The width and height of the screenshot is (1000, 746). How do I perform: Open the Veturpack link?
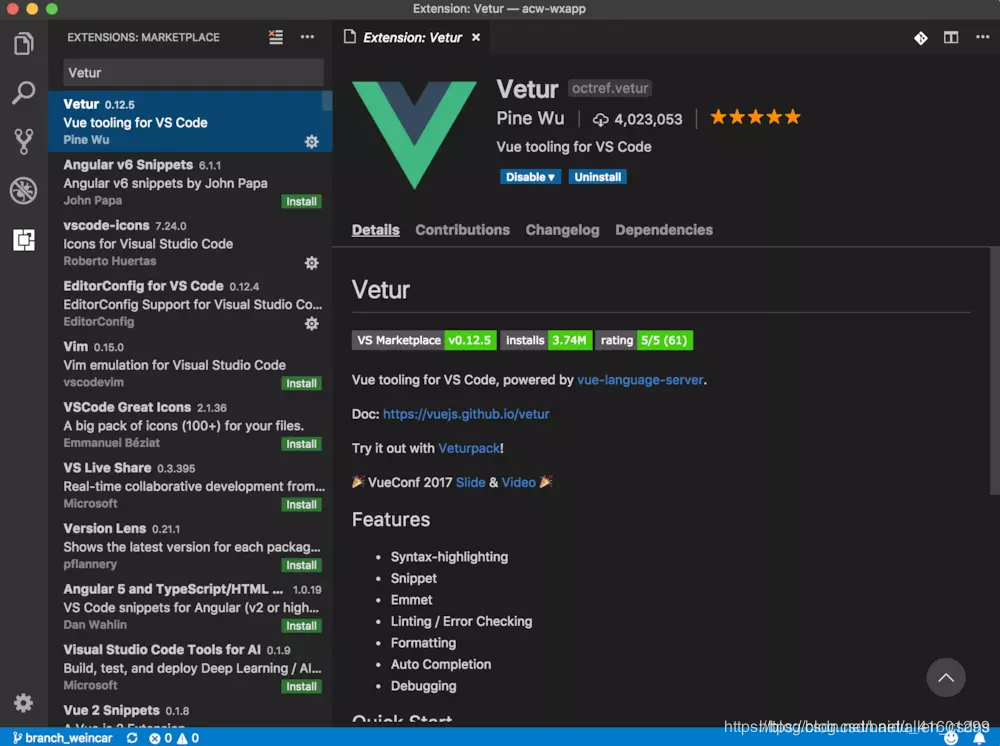point(469,448)
